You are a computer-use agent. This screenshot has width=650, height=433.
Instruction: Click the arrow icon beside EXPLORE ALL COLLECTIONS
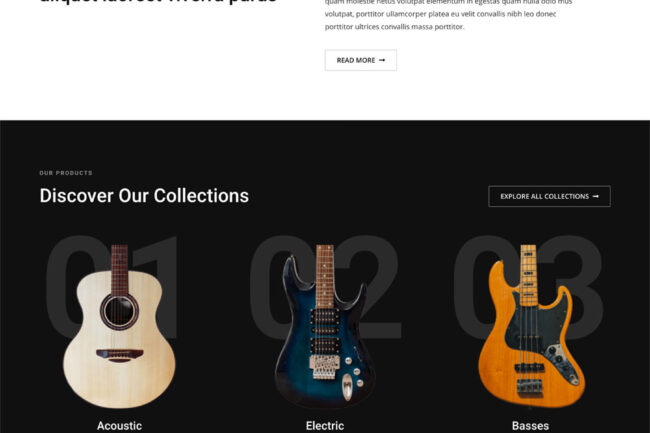(596, 196)
